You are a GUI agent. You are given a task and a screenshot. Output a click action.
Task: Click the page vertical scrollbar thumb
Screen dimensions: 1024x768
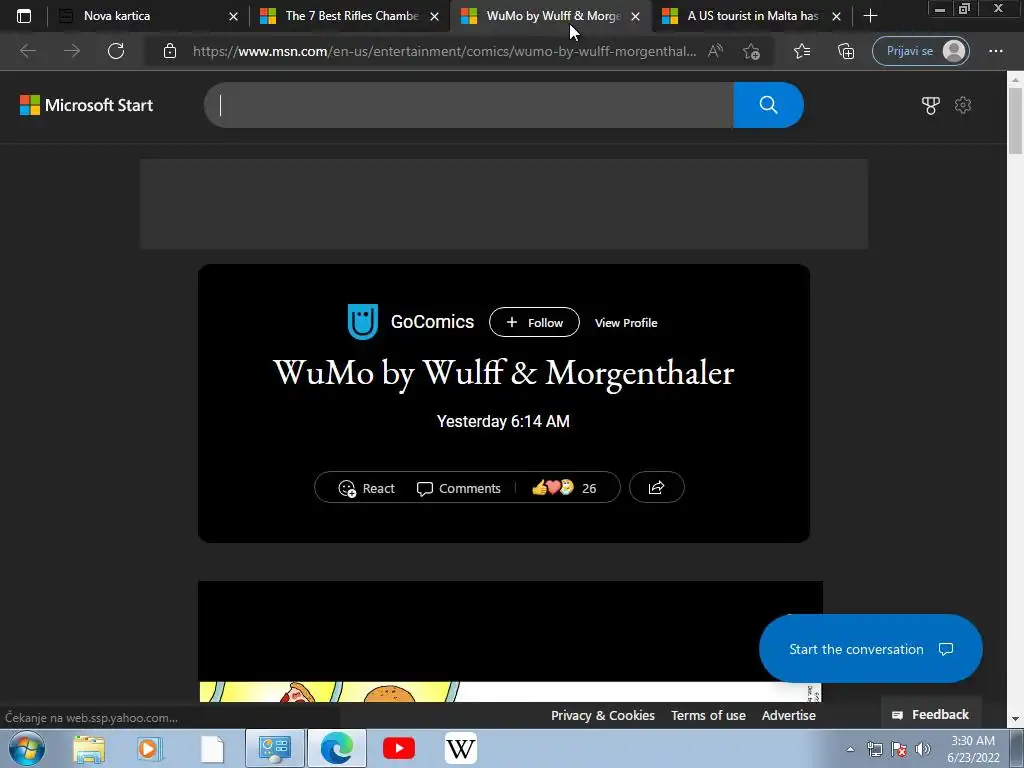[x=1015, y=121]
